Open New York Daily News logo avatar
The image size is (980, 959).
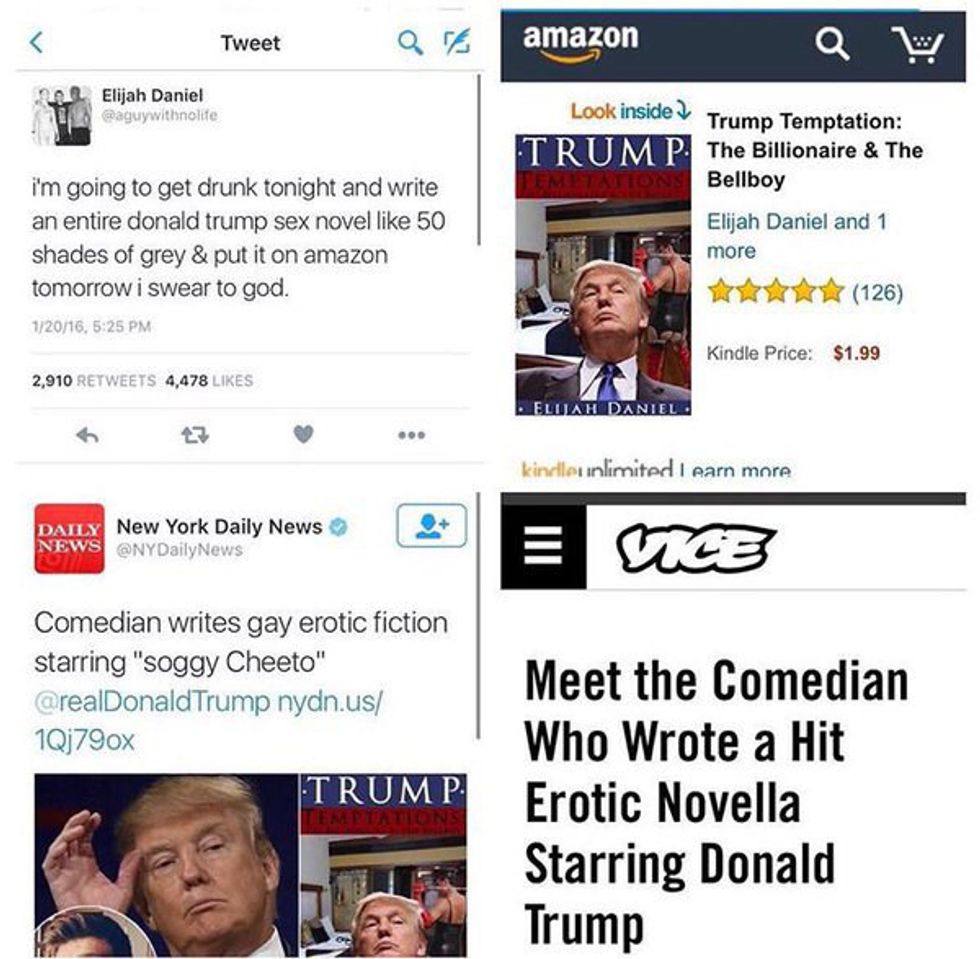[69, 538]
